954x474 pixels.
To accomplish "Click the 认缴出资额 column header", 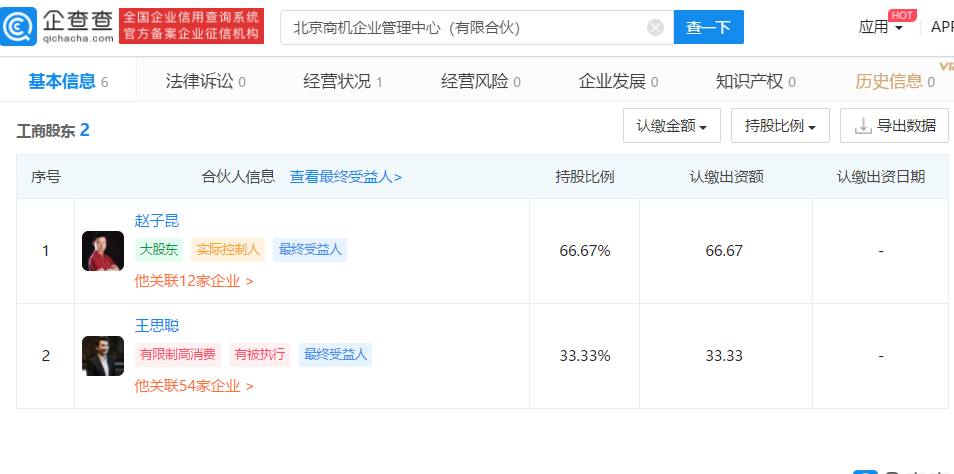I will point(726,177).
